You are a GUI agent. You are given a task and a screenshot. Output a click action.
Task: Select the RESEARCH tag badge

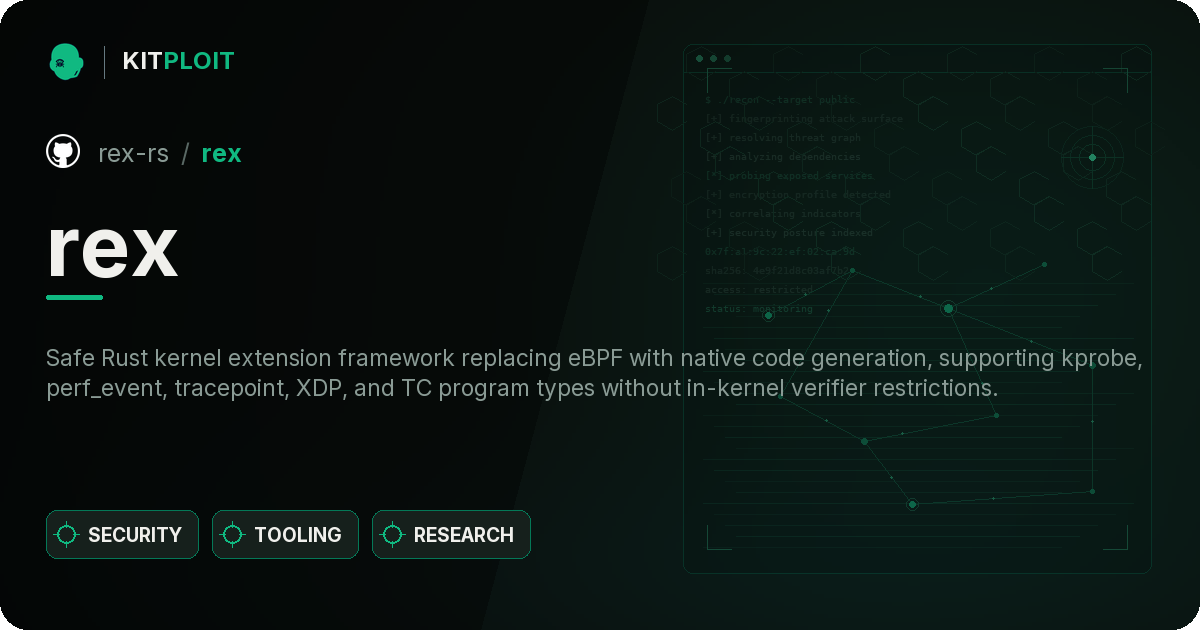[451, 535]
